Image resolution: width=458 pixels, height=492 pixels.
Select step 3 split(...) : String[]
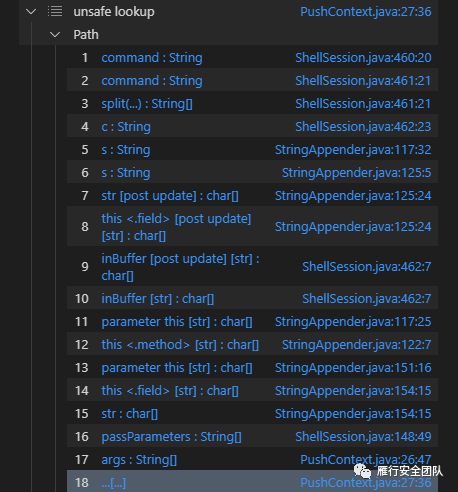pos(147,104)
